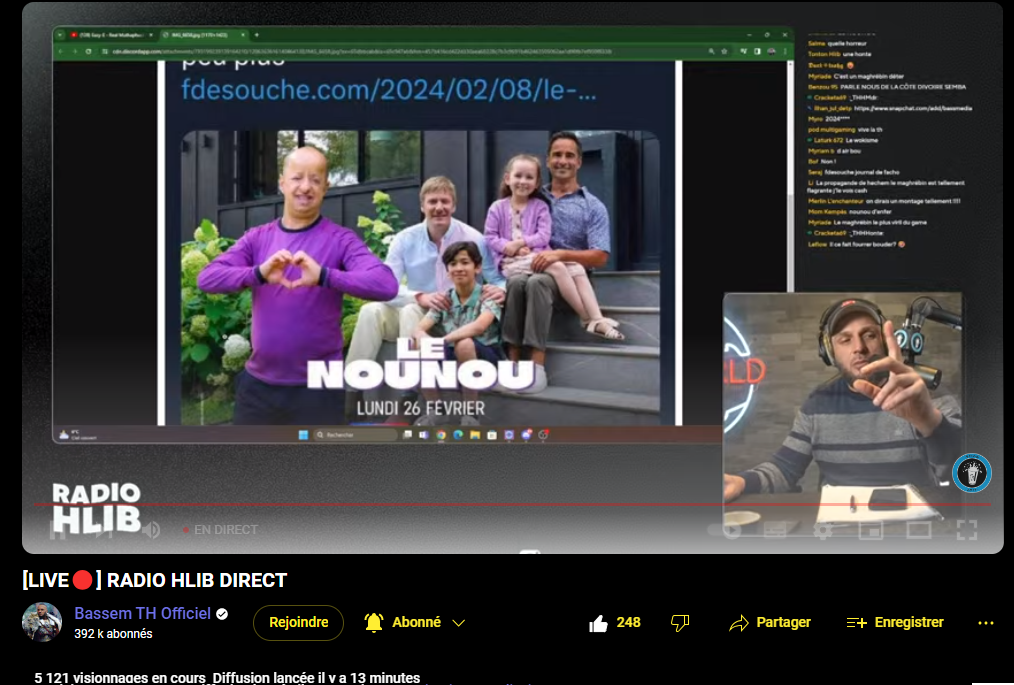This screenshot has height=685, width=1014.
Task: Mute the video with the speaker icon
Action: click(151, 530)
